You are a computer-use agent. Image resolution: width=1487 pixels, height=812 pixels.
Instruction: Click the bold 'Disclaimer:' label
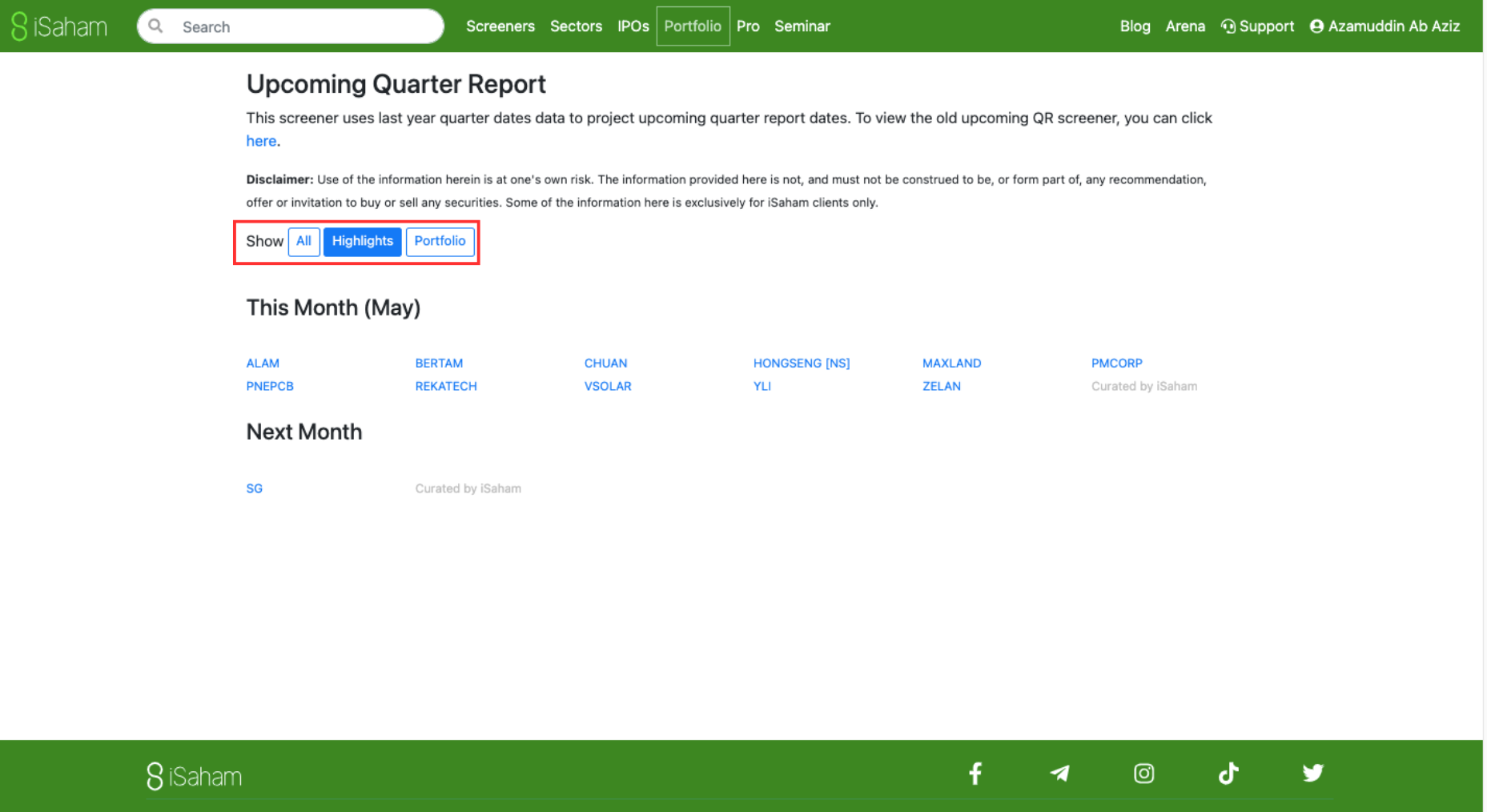pos(279,179)
